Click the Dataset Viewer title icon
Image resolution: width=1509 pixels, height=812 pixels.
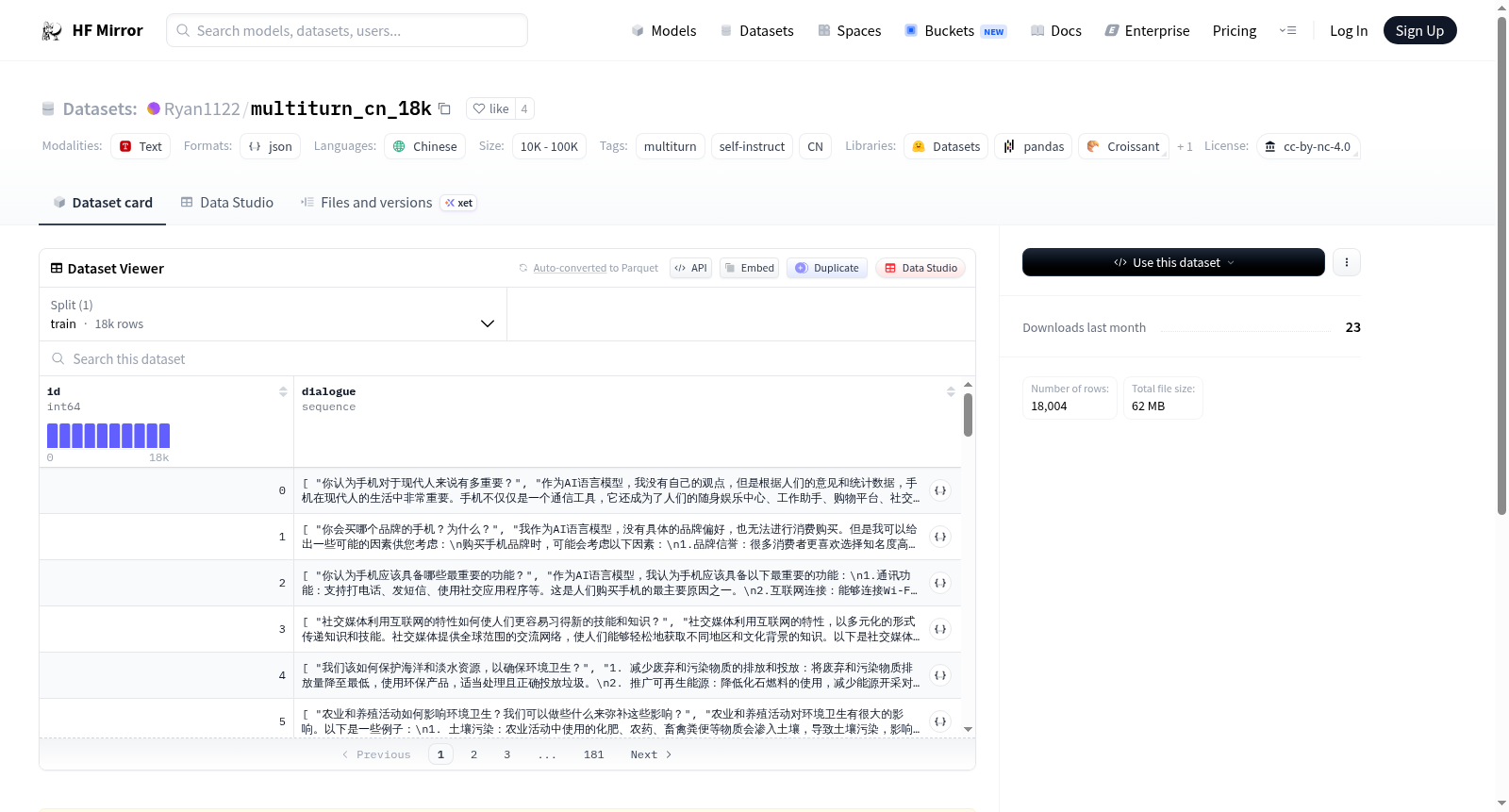[57, 268]
